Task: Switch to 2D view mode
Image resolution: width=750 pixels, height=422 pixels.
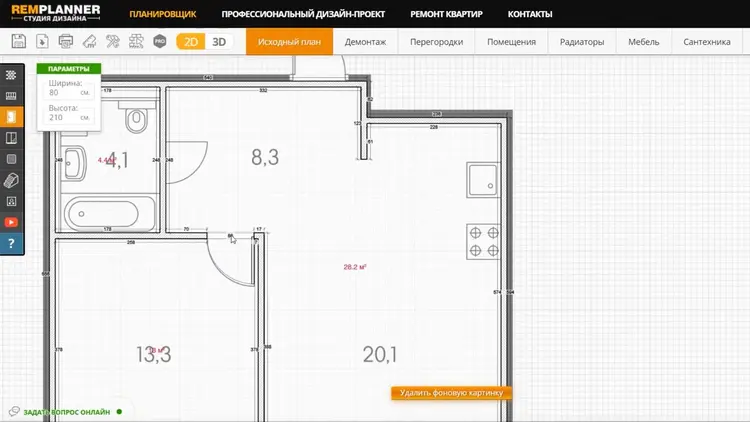Action: 190,42
